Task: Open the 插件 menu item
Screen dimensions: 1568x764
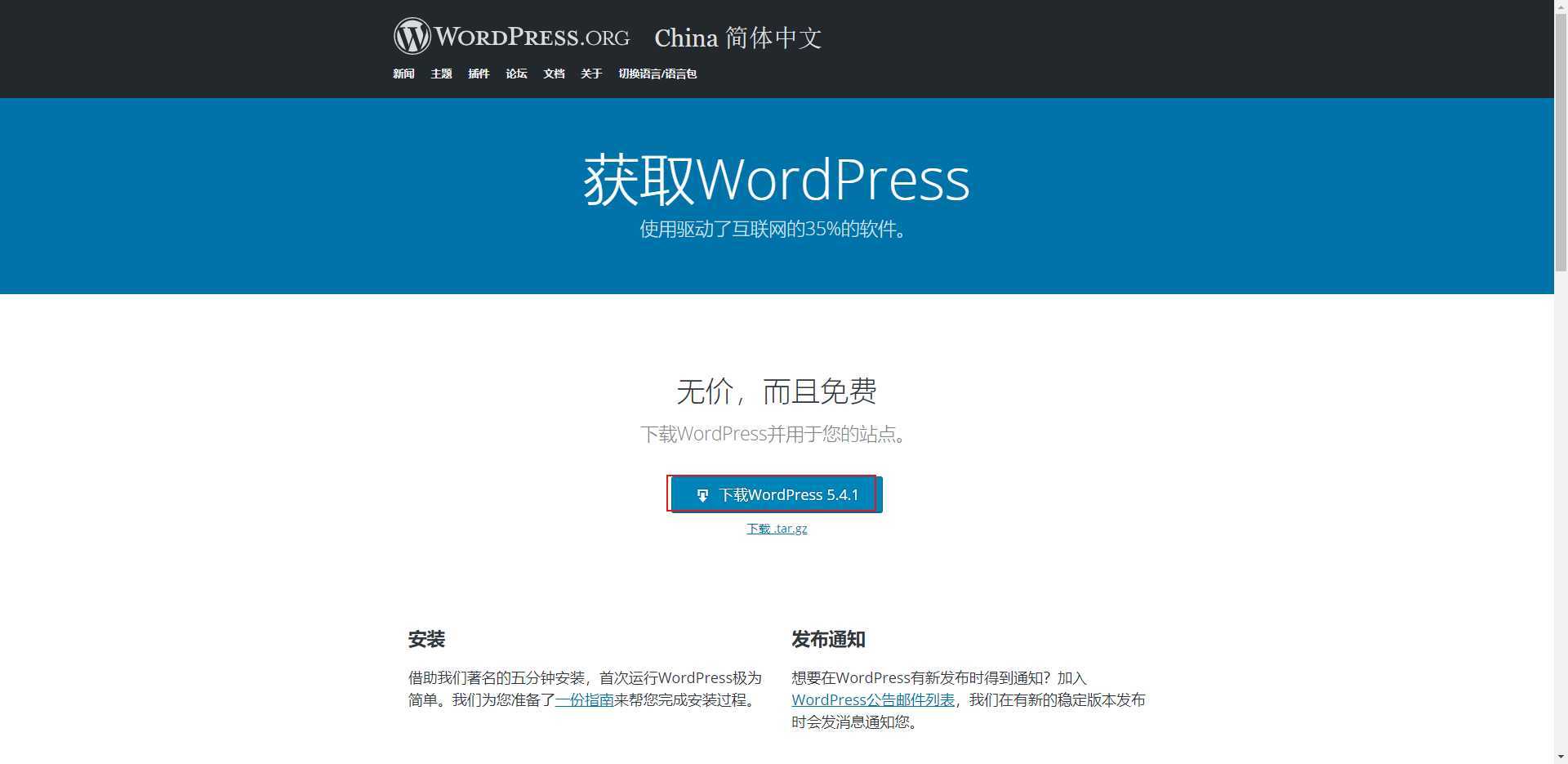Action: point(479,74)
